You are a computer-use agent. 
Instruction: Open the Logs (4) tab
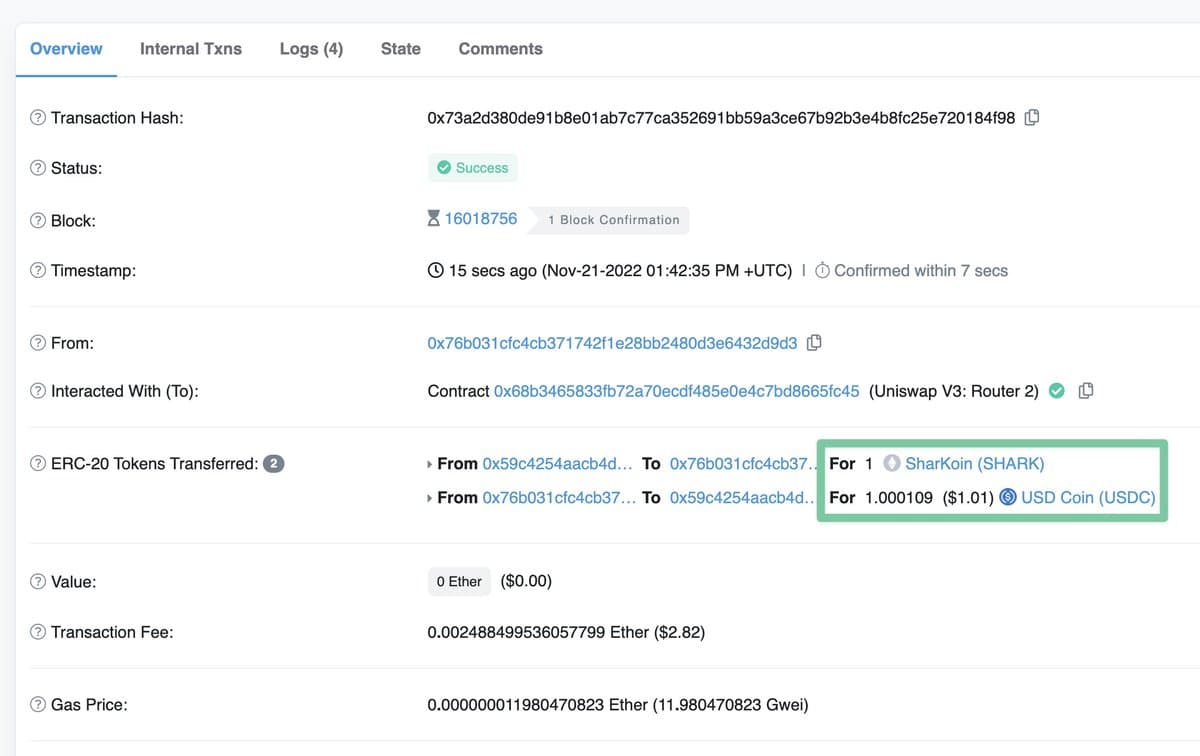tap(311, 49)
